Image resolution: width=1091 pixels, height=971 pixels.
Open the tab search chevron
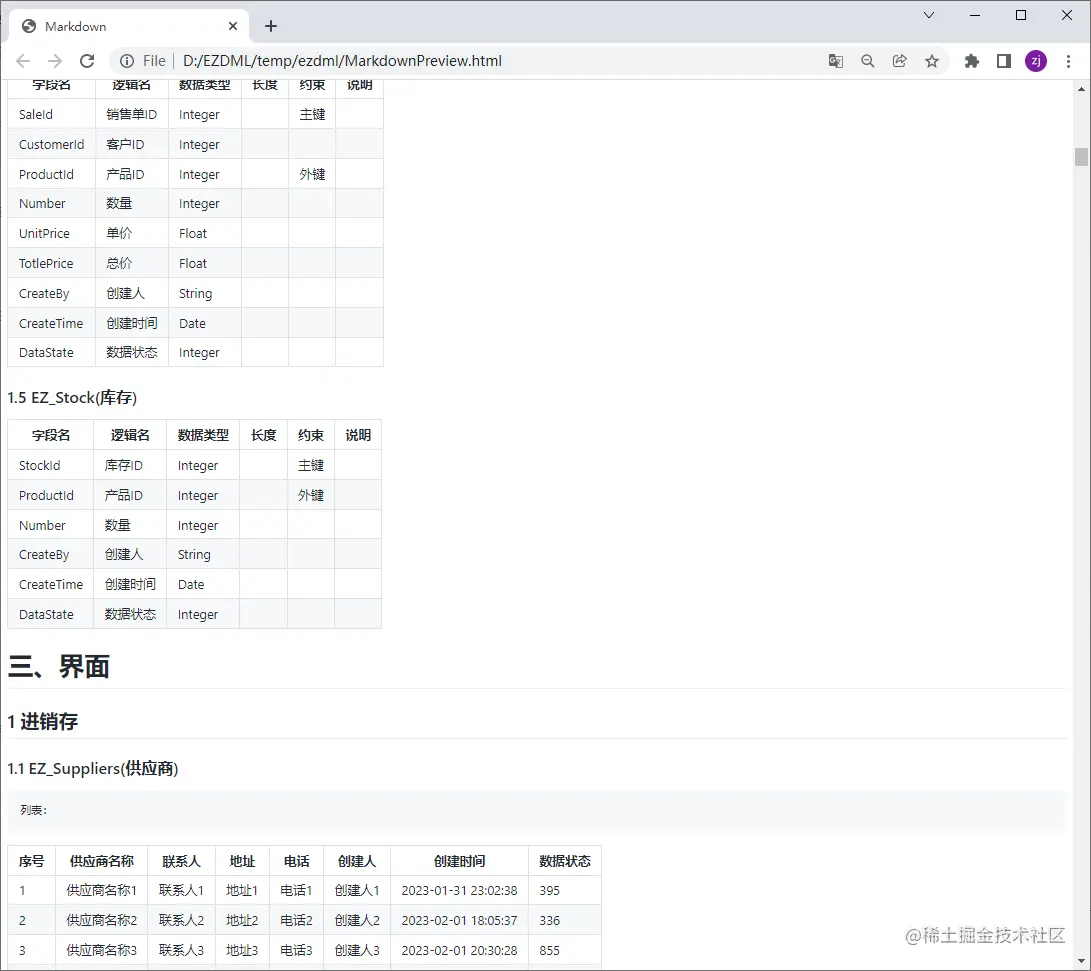[x=929, y=15]
